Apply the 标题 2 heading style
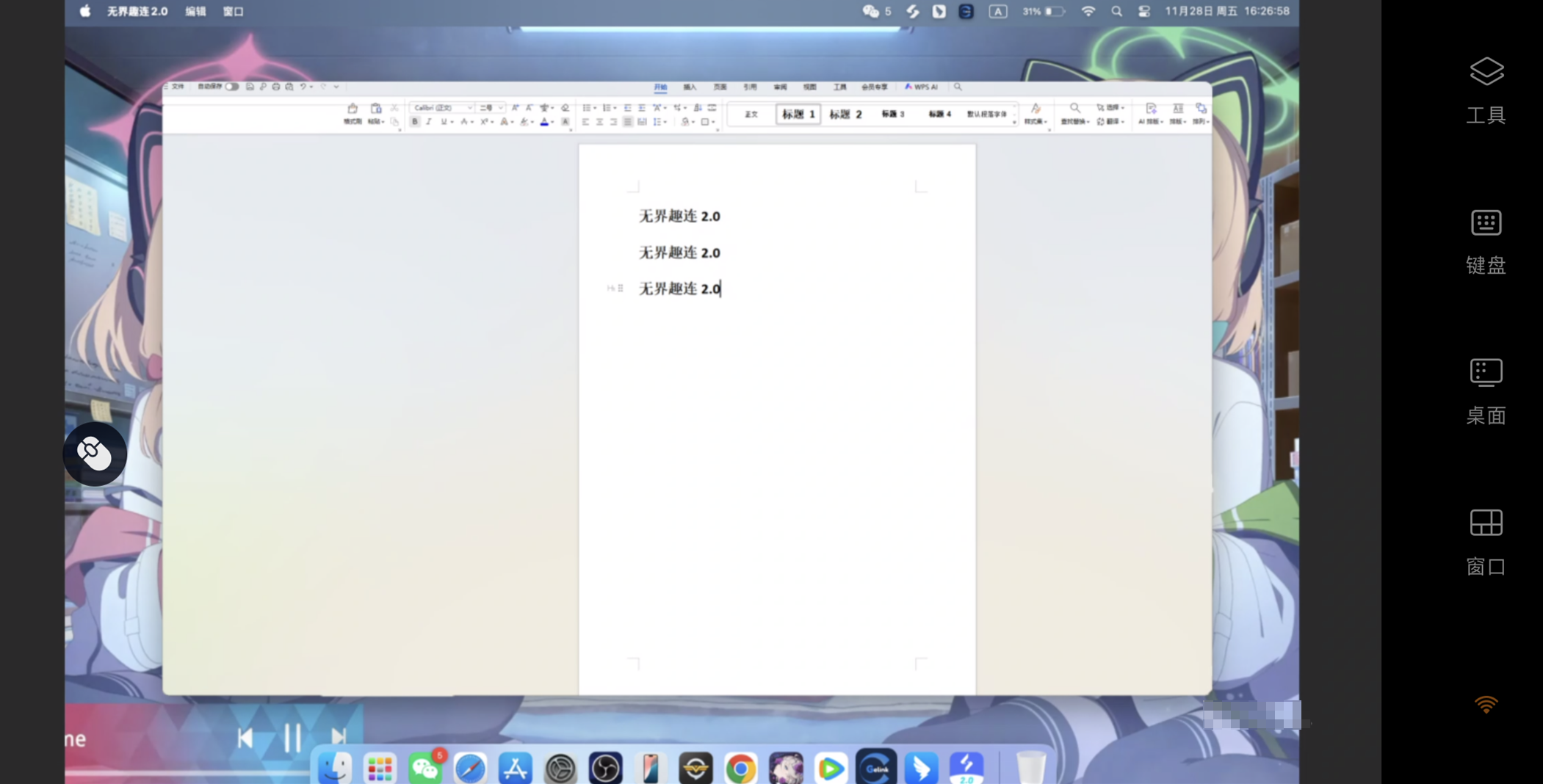 point(845,115)
